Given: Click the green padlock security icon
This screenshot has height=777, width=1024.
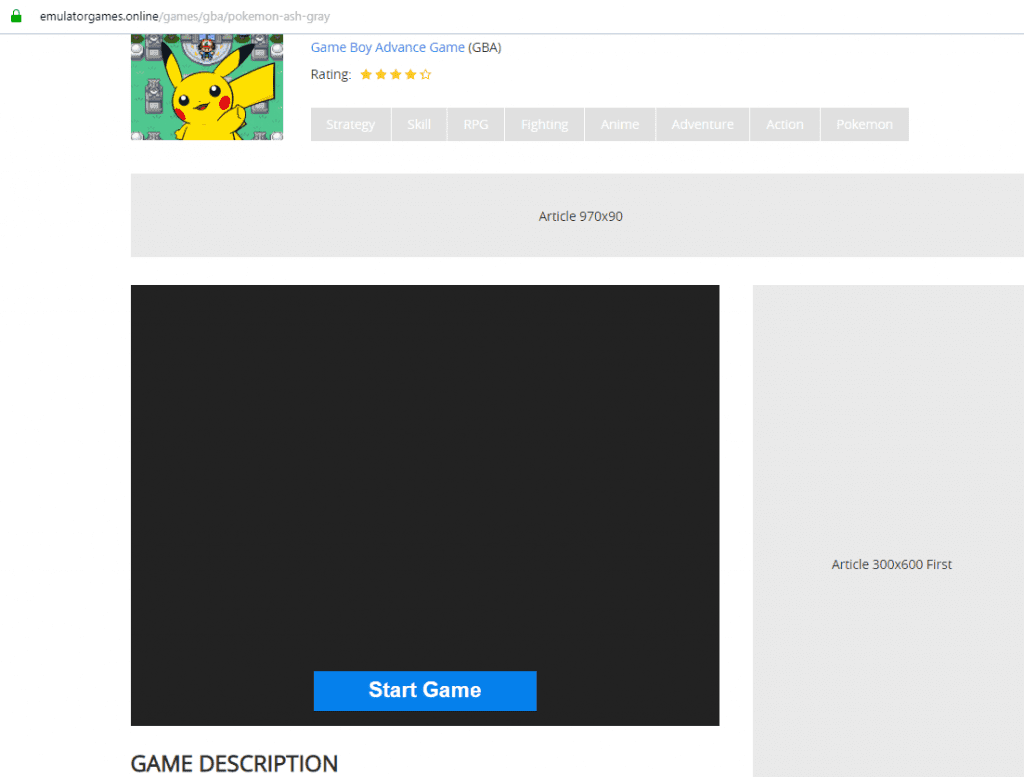Looking at the screenshot, I should coord(15,16).
